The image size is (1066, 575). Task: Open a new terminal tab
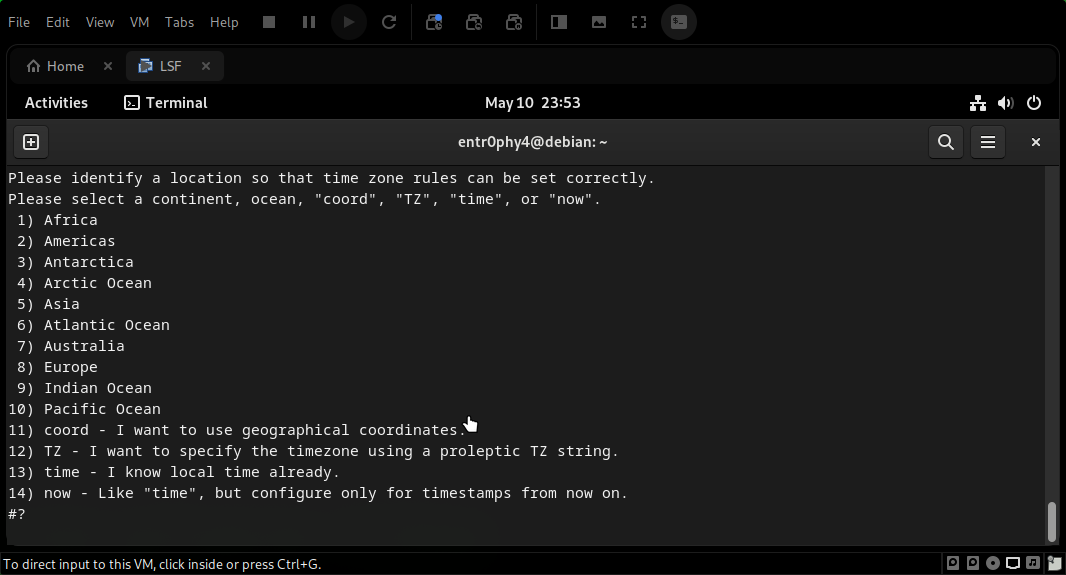(30, 142)
